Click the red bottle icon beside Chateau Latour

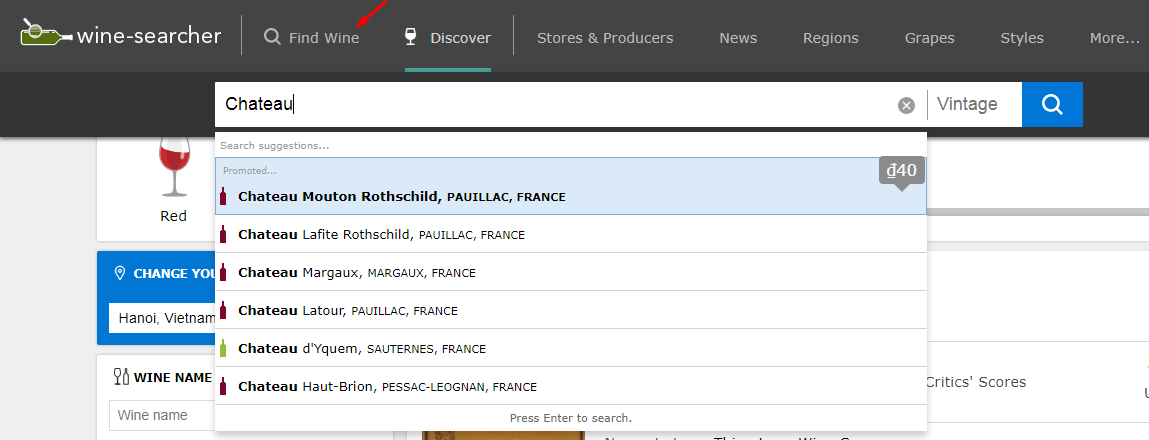[223, 310]
